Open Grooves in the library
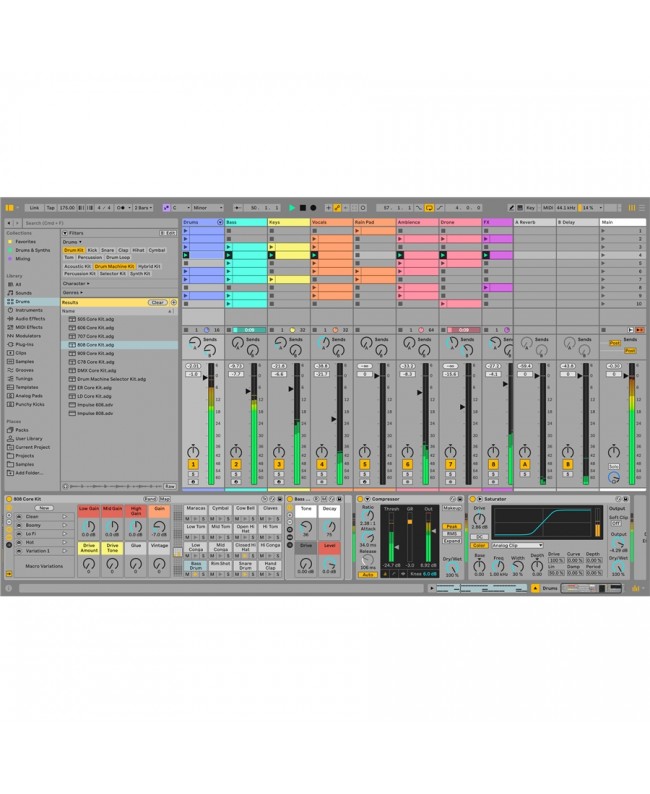The width and height of the screenshot is (650, 794). click(24, 370)
